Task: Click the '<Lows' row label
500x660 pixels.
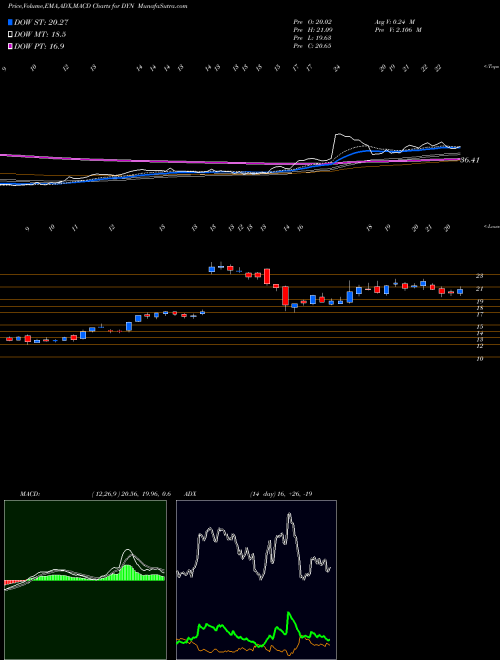Action: 491,226
